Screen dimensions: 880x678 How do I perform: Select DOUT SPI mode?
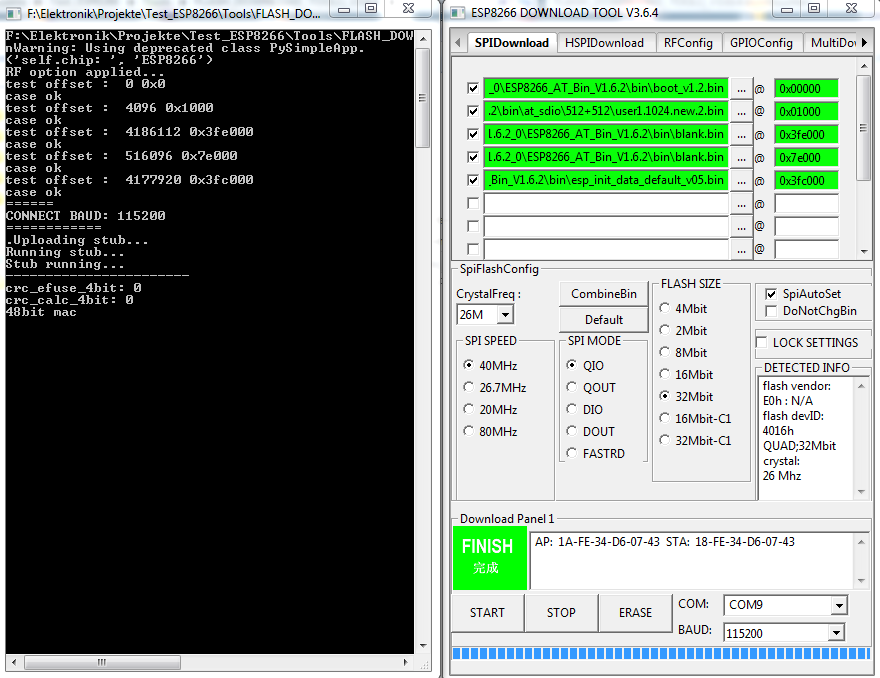(x=572, y=431)
